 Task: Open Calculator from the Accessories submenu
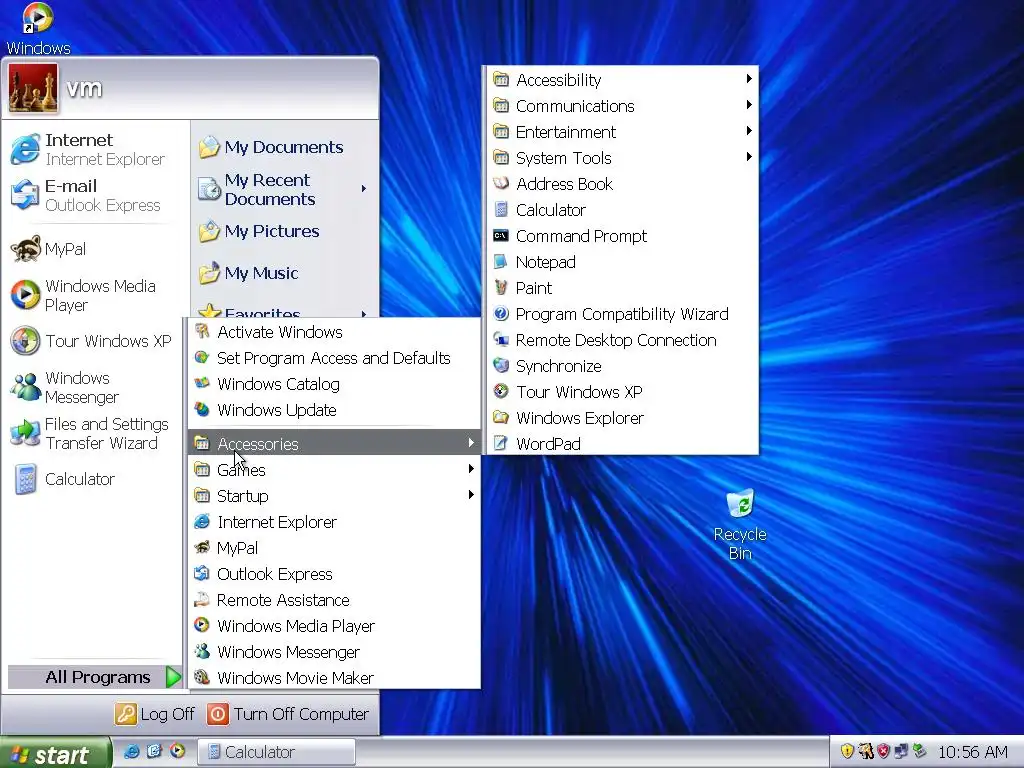point(622,210)
